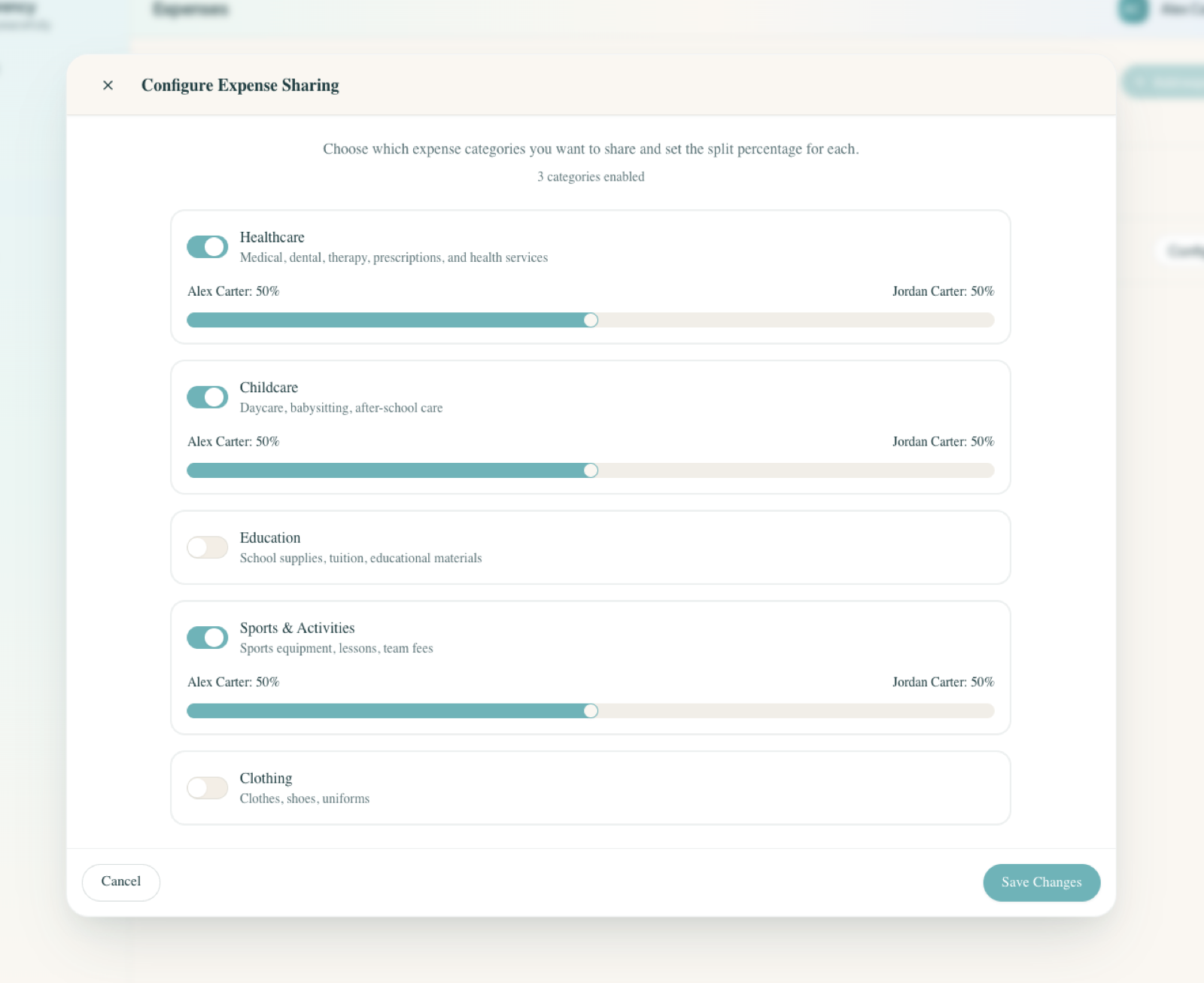This screenshot has width=1204, height=983.
Task: Click the Save Changes button
Action: point(1041,882)
